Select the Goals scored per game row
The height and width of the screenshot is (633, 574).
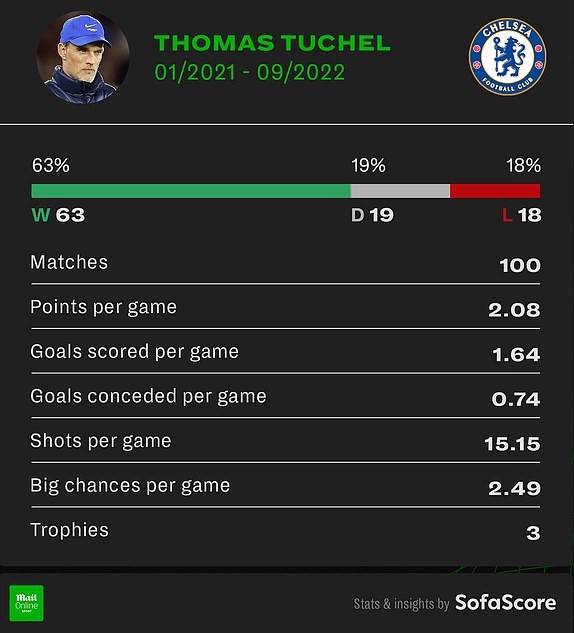click(285, 352)
